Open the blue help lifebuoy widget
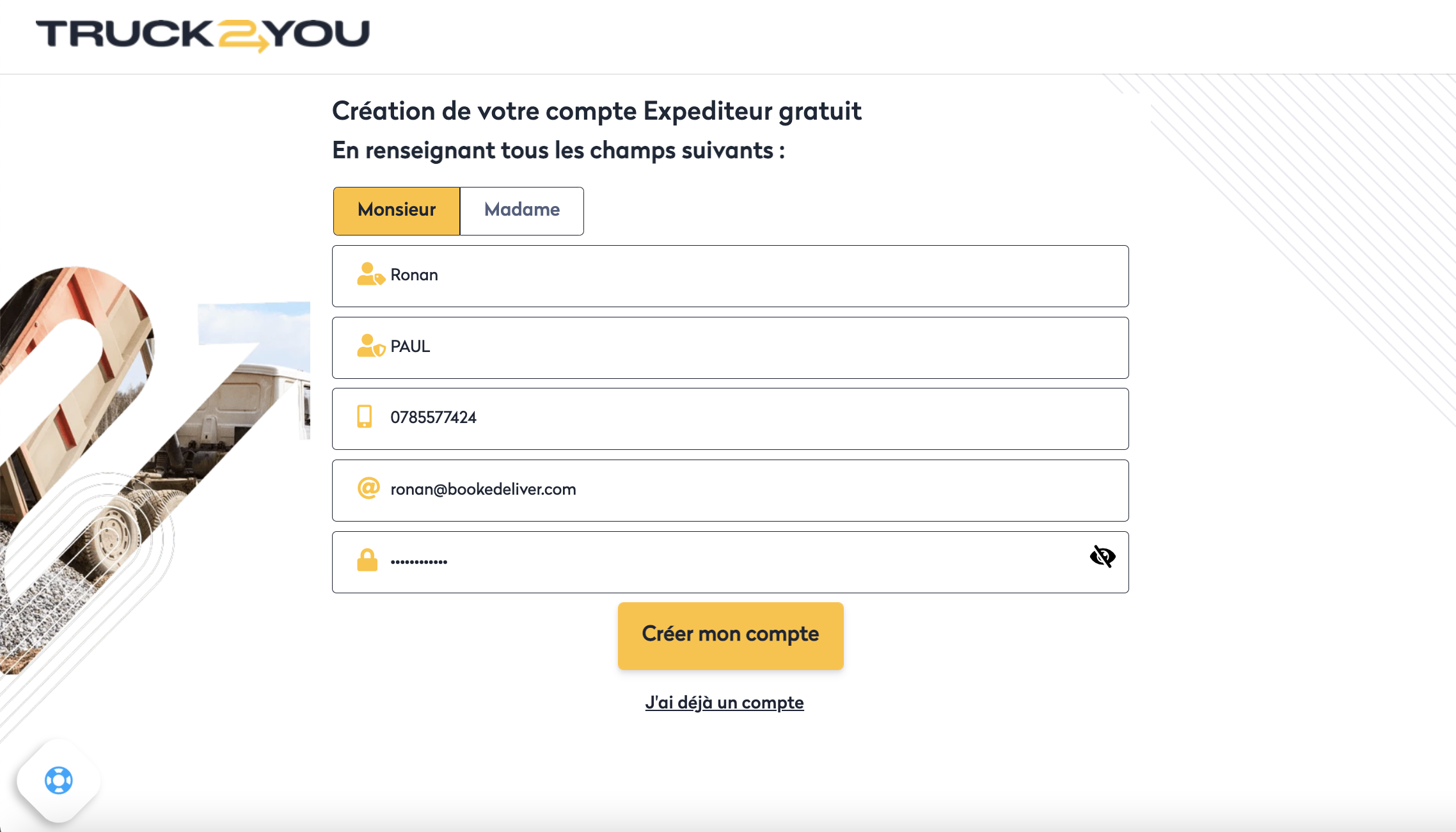 point(59,780)
